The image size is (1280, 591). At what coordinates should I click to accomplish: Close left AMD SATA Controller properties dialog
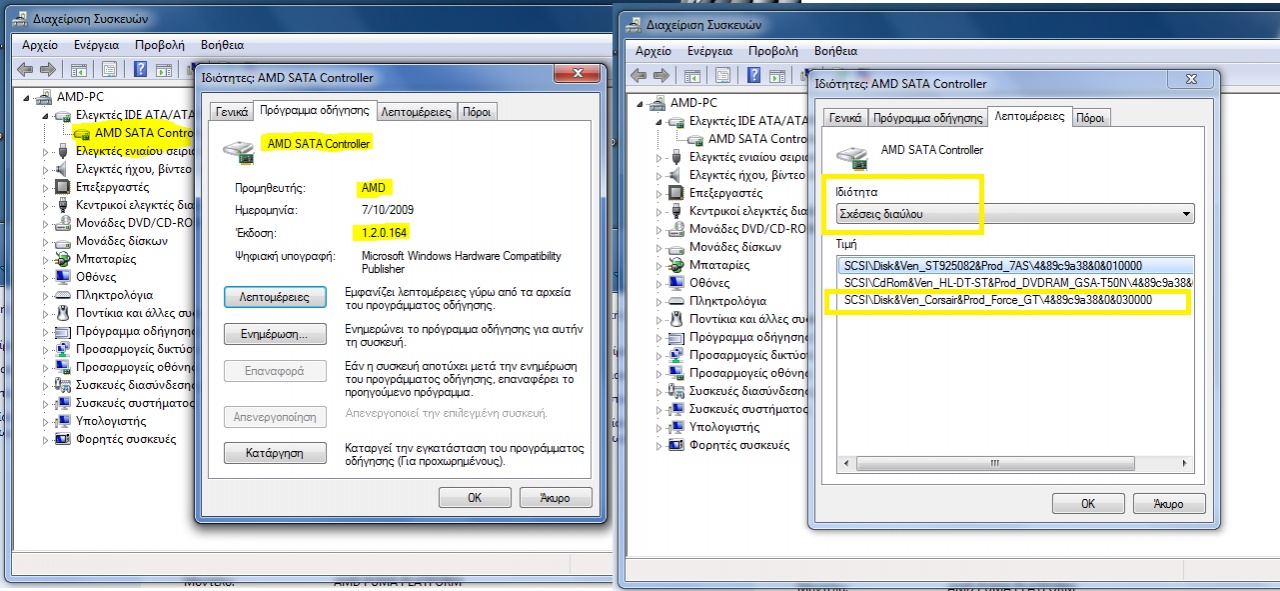point(577,74)
